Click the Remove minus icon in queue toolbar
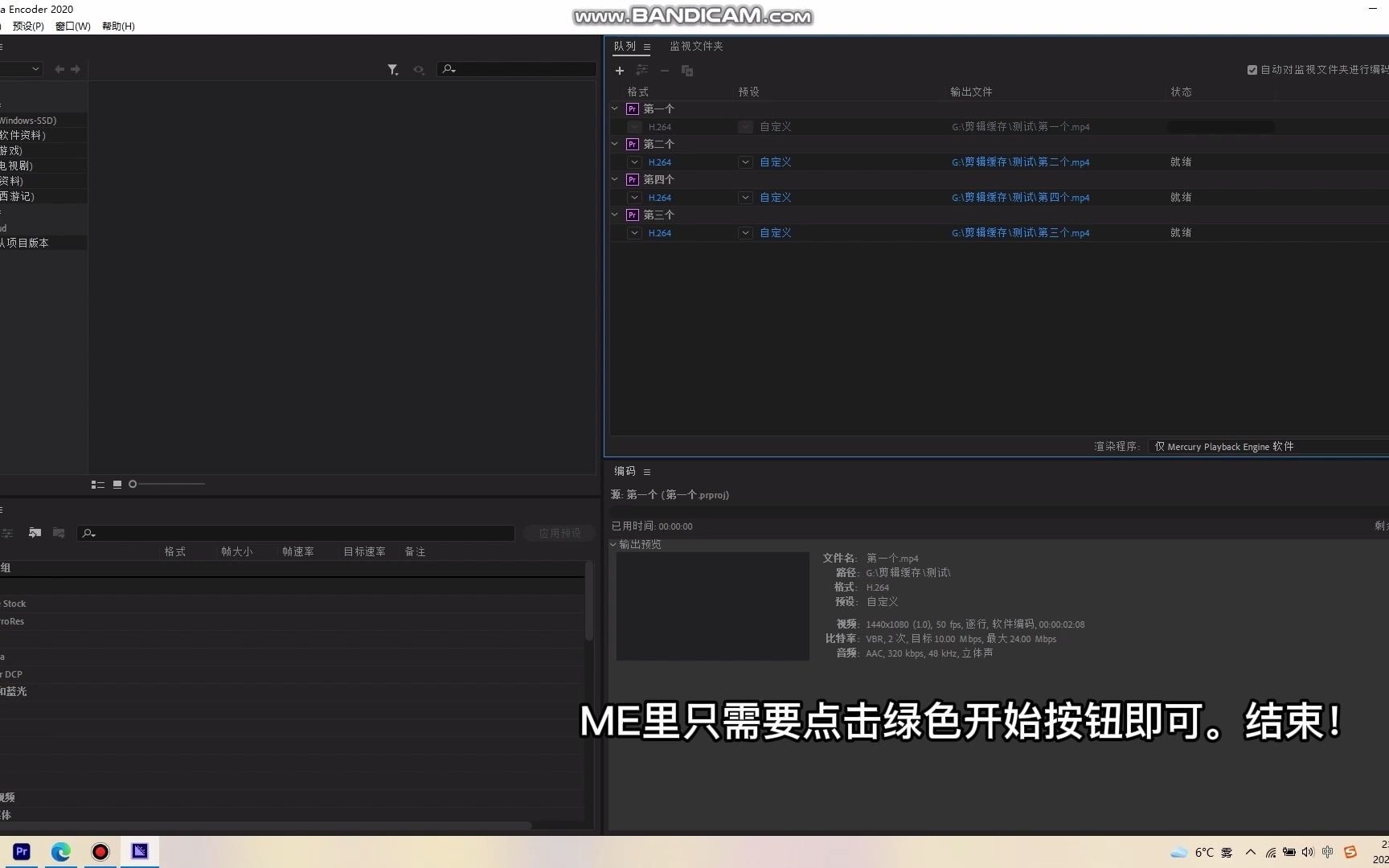 (665, 71)
